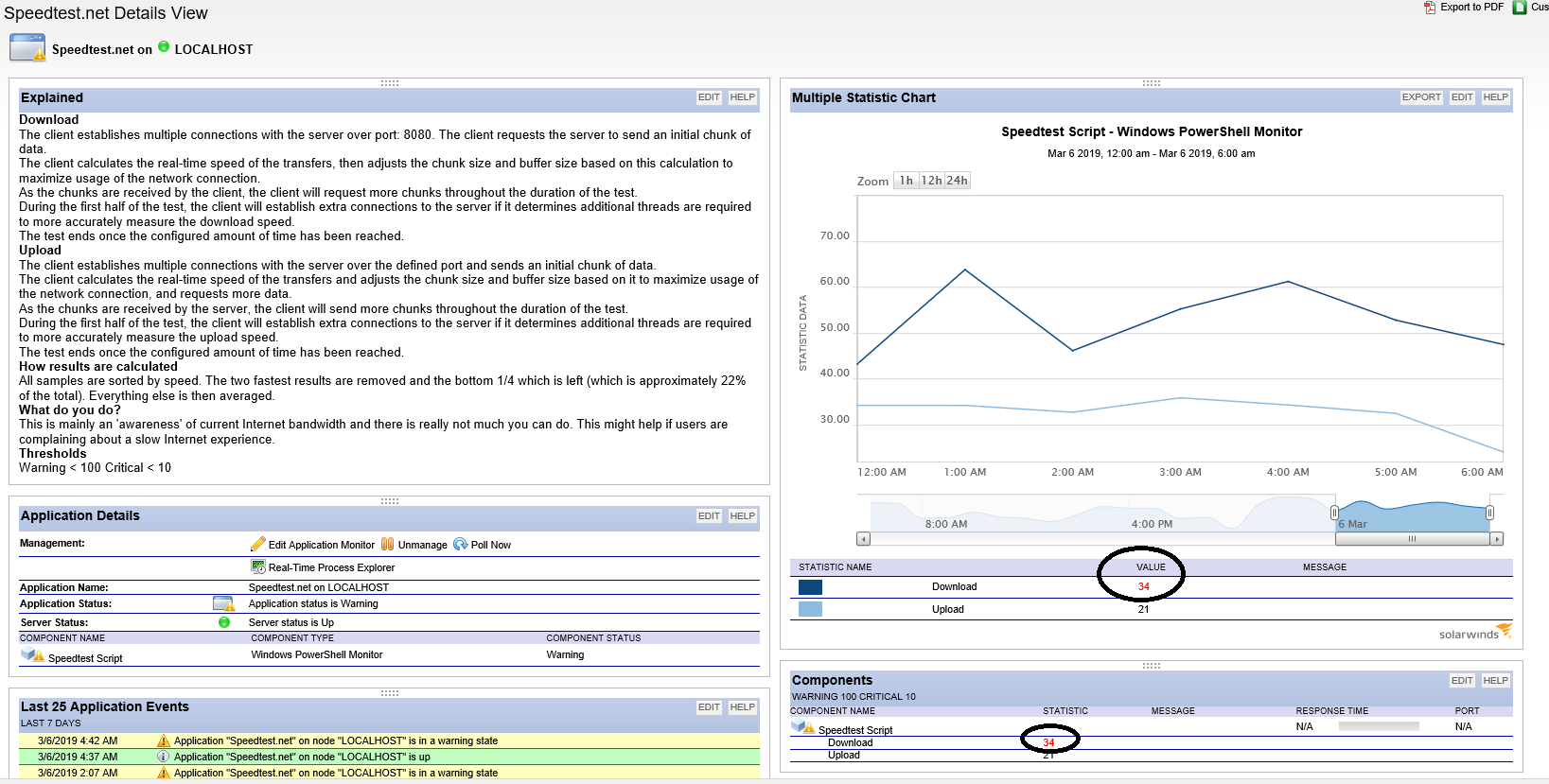Click the green LOCALHOST node status icon

click(164, 46)
